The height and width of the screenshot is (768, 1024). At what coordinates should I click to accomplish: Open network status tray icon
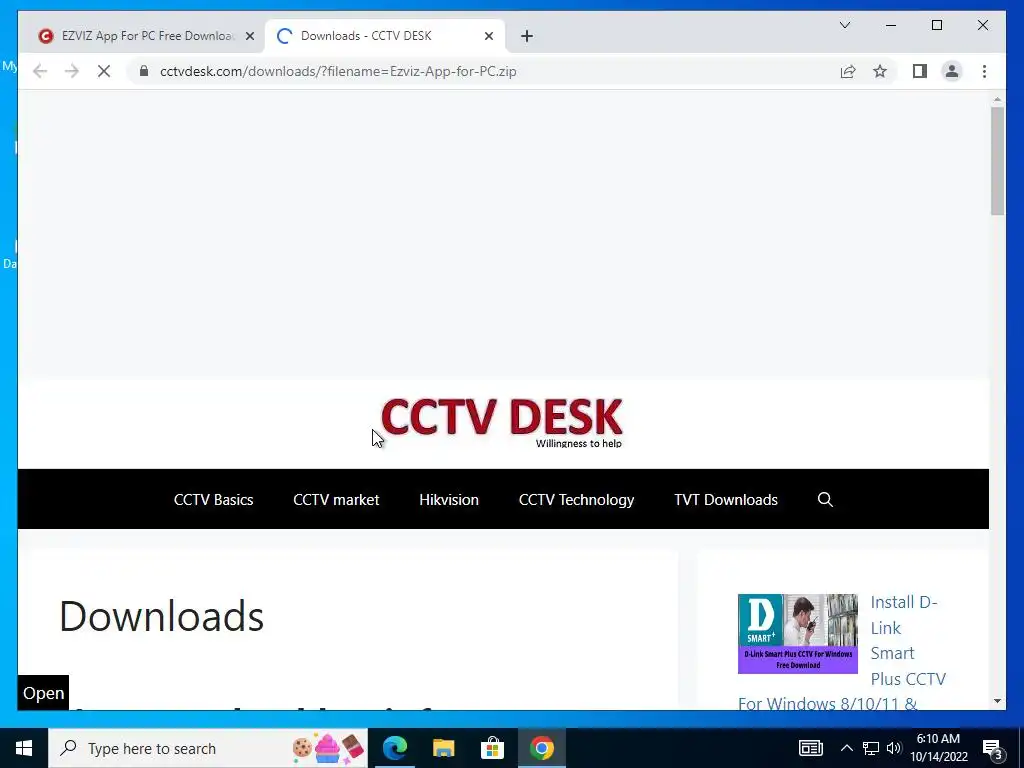[x=871, y=748]
